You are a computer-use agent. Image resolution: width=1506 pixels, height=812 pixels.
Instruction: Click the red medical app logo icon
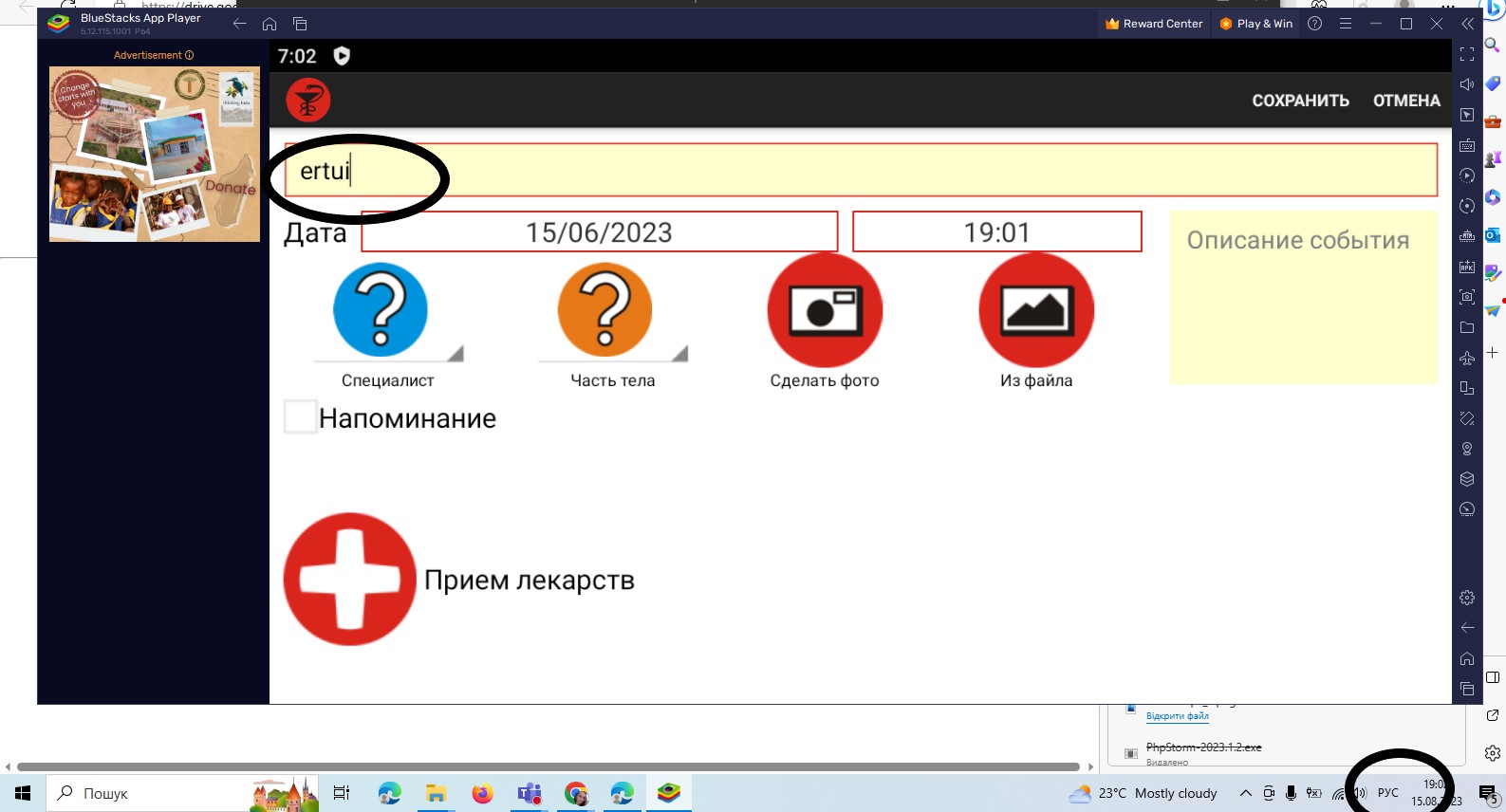(x=307, y=101)
